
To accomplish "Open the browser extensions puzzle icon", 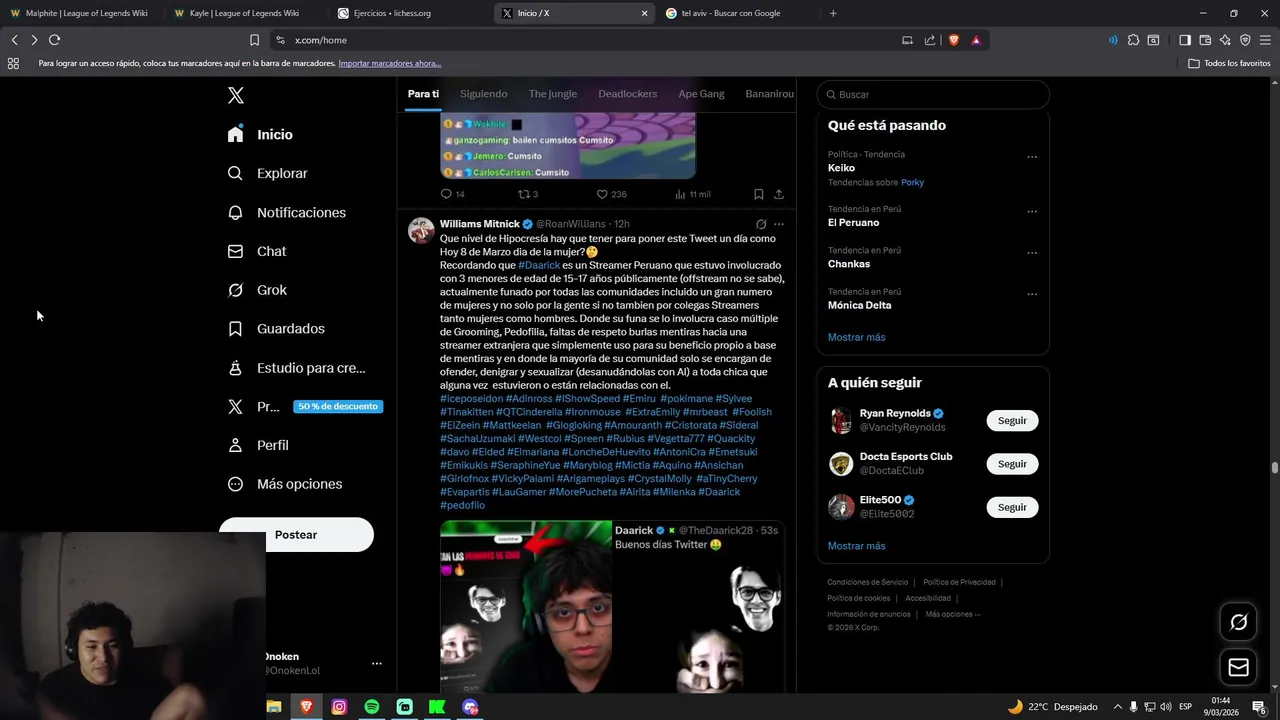I will coord(1133,40).
